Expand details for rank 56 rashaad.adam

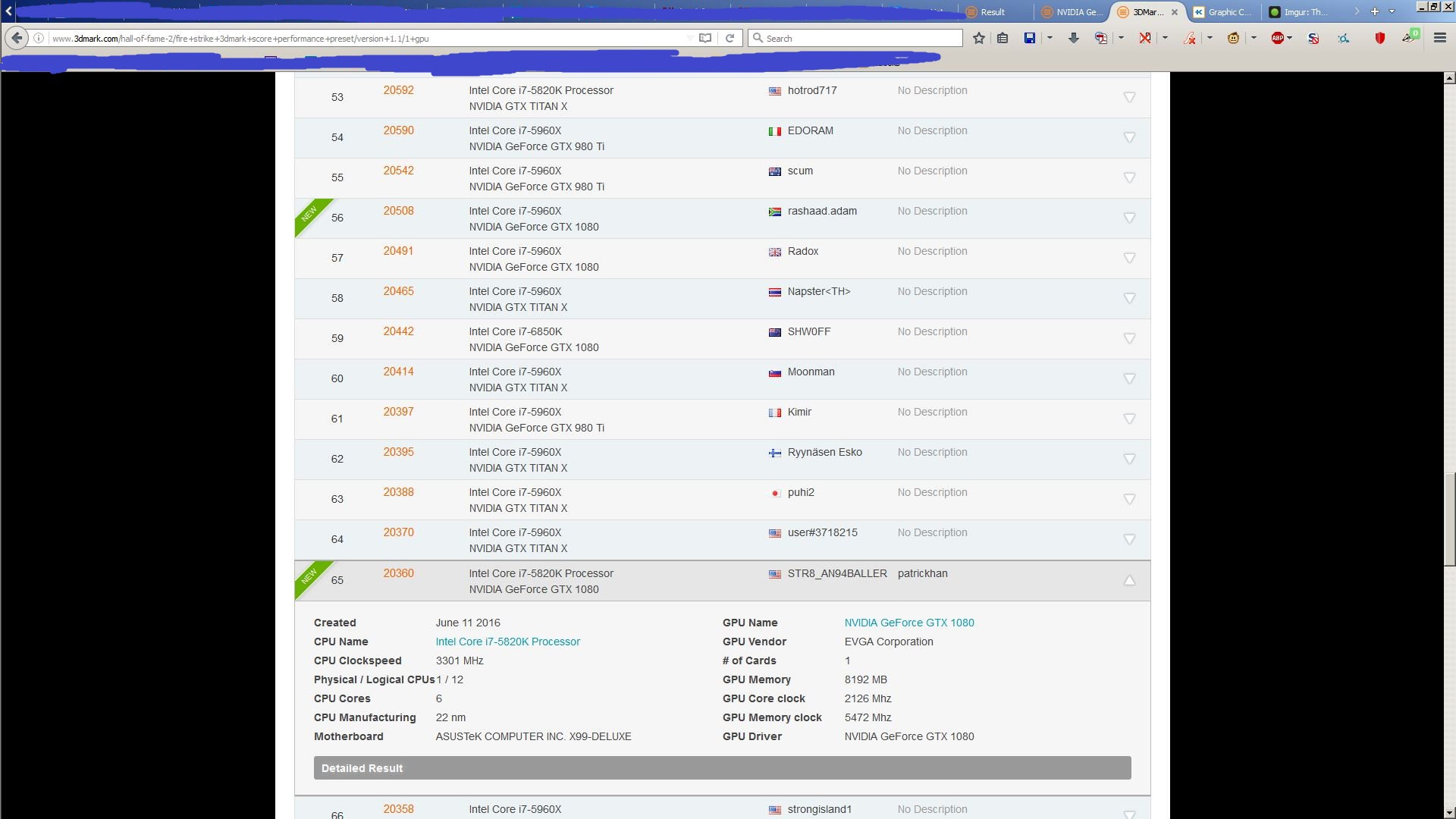click(1129, 218)
